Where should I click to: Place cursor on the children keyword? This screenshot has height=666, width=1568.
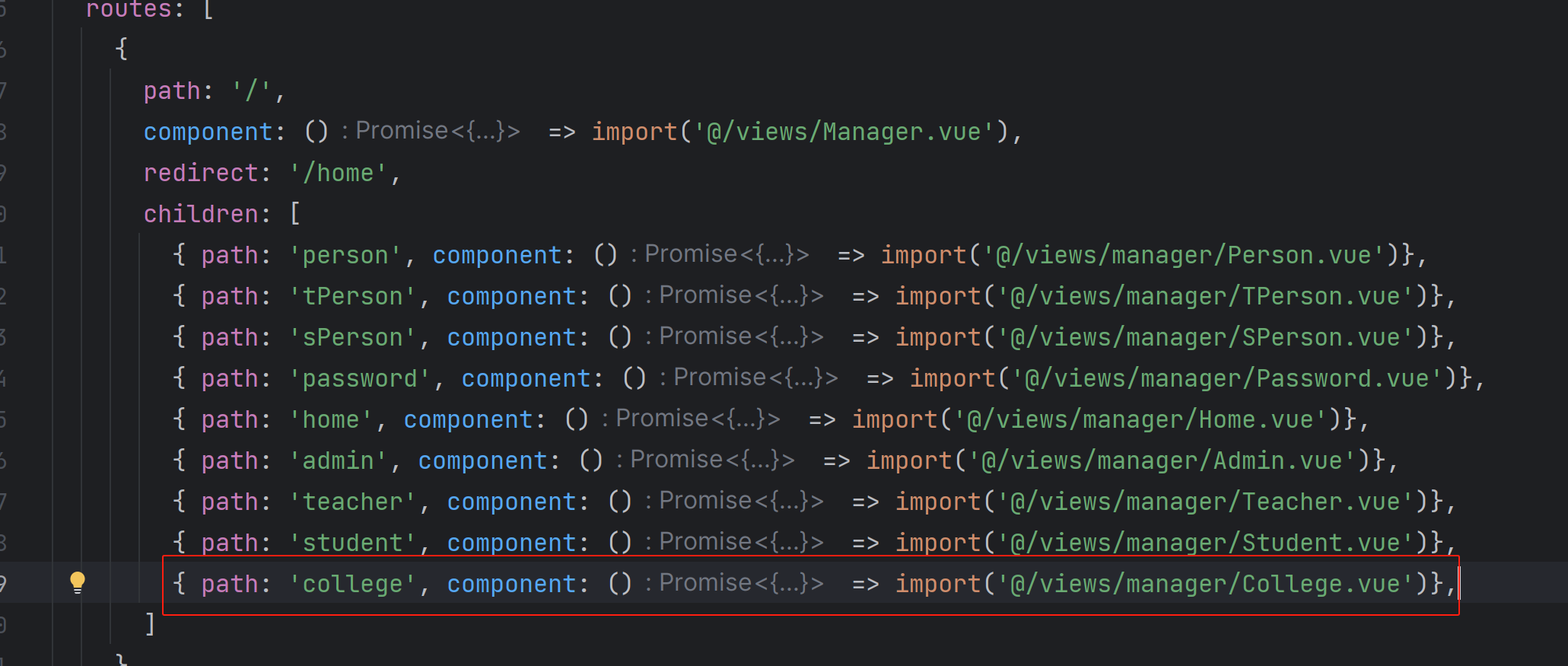coord(201,215)
